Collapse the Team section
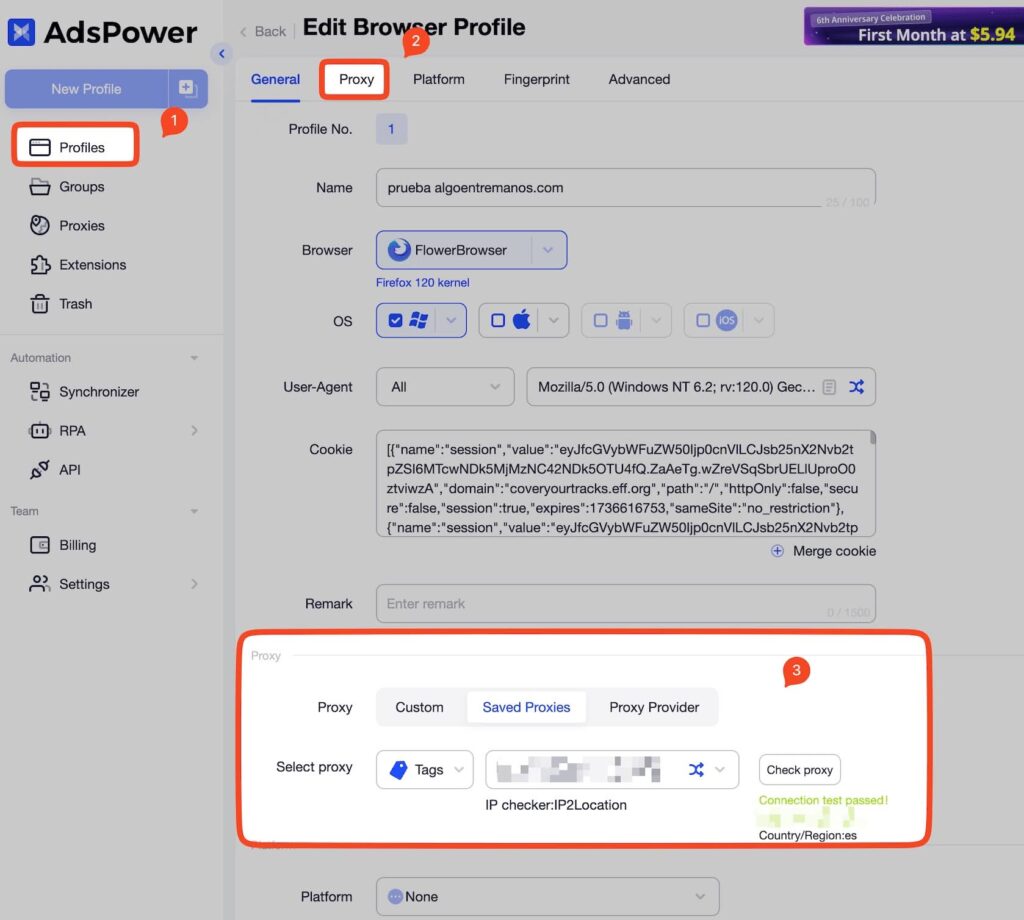 click(x=194, y=511)
